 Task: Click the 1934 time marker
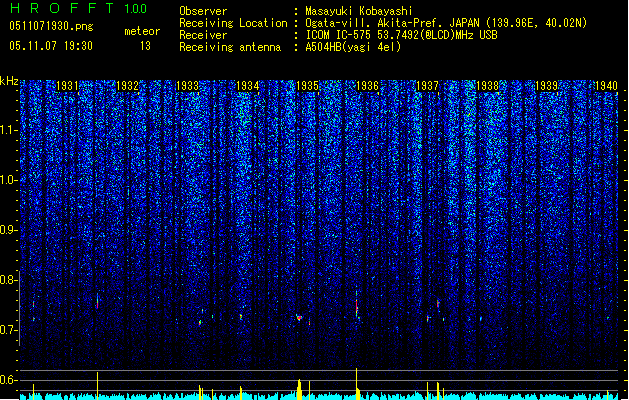click(x=248, y=86)
